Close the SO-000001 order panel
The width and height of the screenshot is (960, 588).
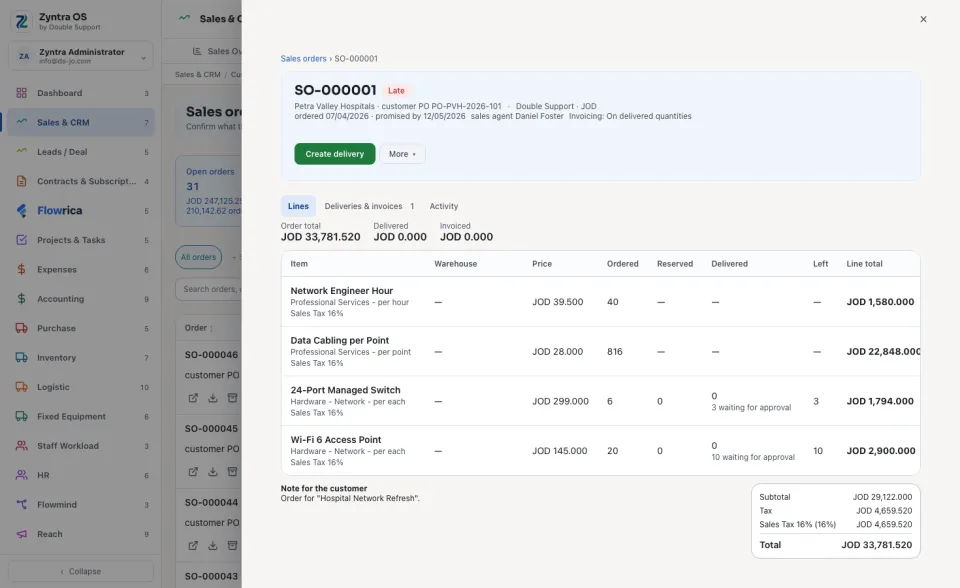click(923, 19)
